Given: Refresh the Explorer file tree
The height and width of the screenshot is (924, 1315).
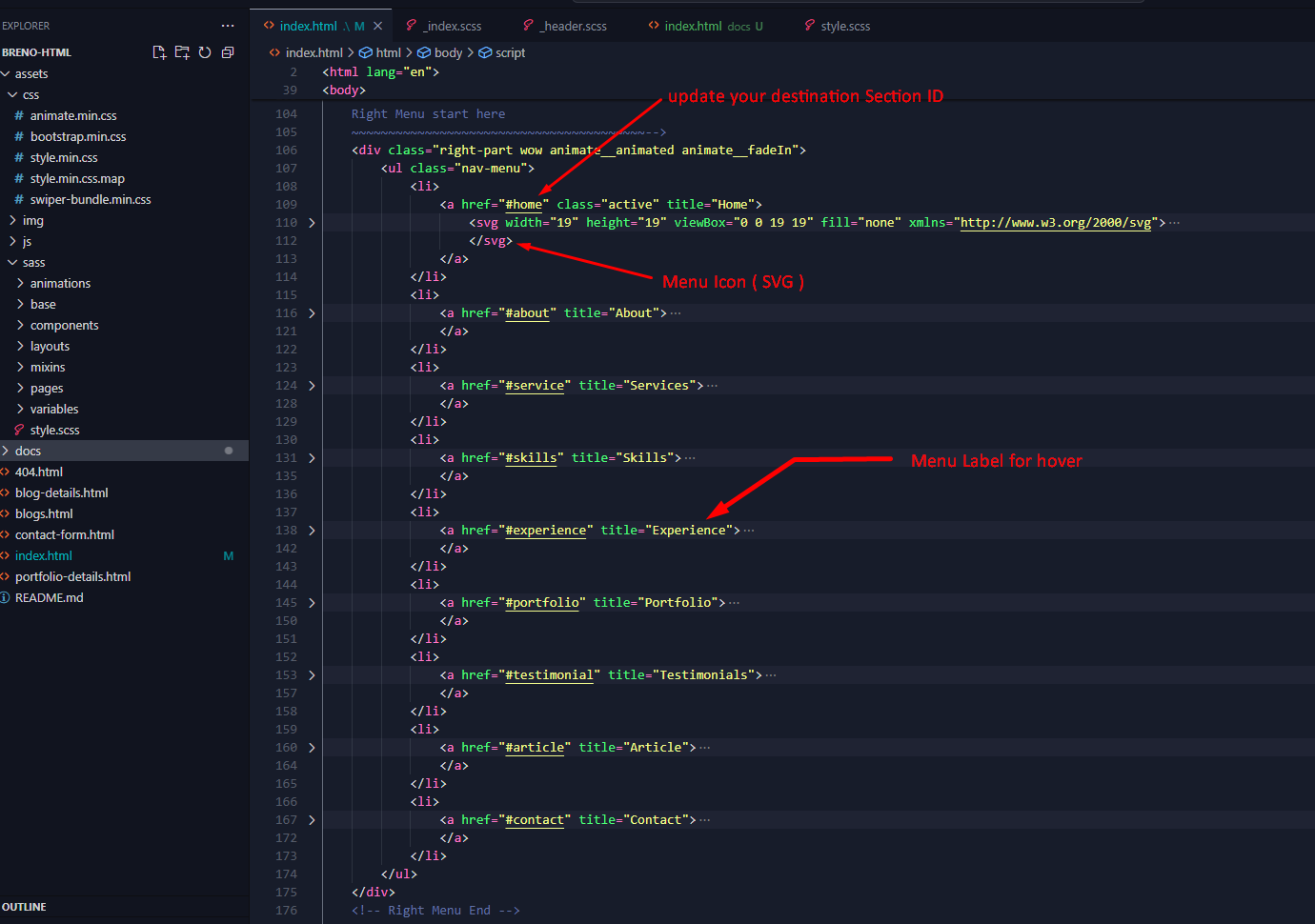Looking at the screenshot, I should point(205,52).
